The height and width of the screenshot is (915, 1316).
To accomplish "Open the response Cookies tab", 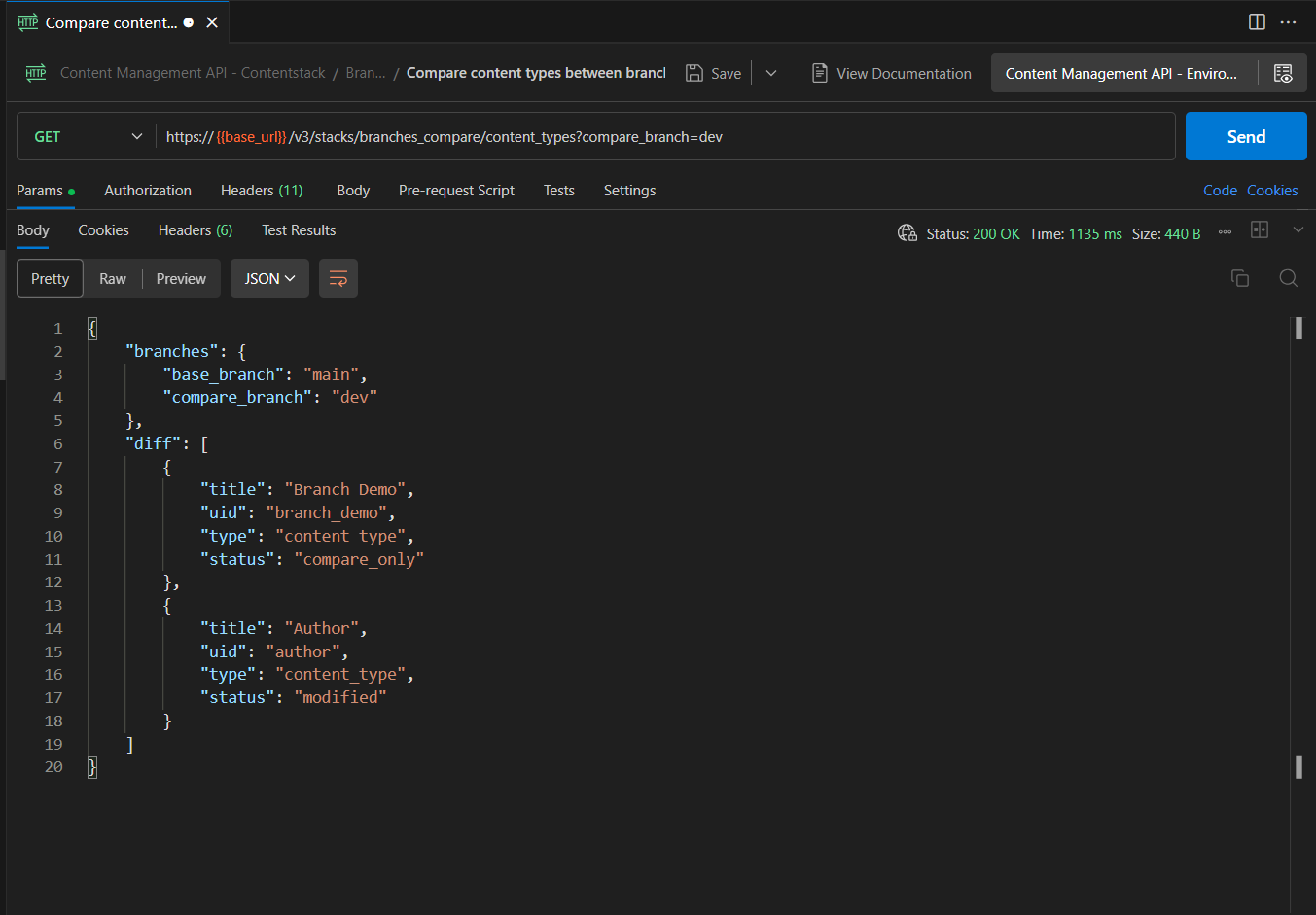I will 103,230.
